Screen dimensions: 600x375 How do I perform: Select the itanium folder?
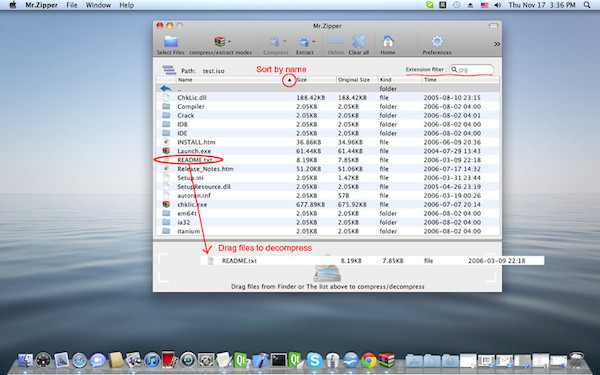click(x=328, y=231)
